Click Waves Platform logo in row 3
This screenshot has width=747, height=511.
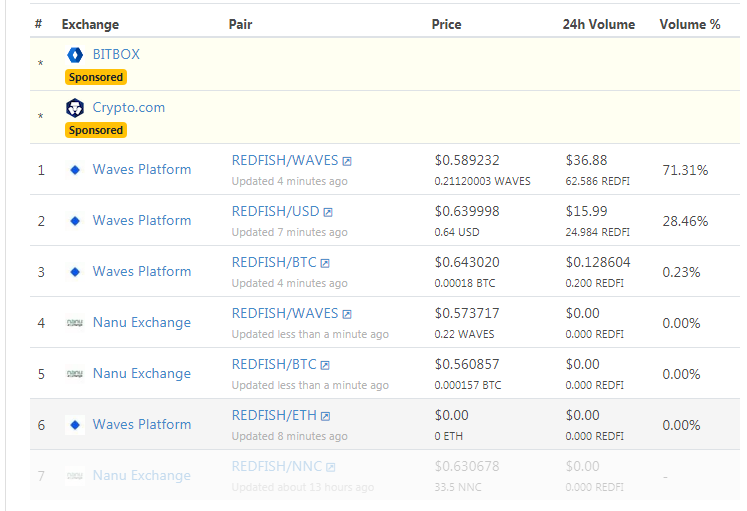75,271
